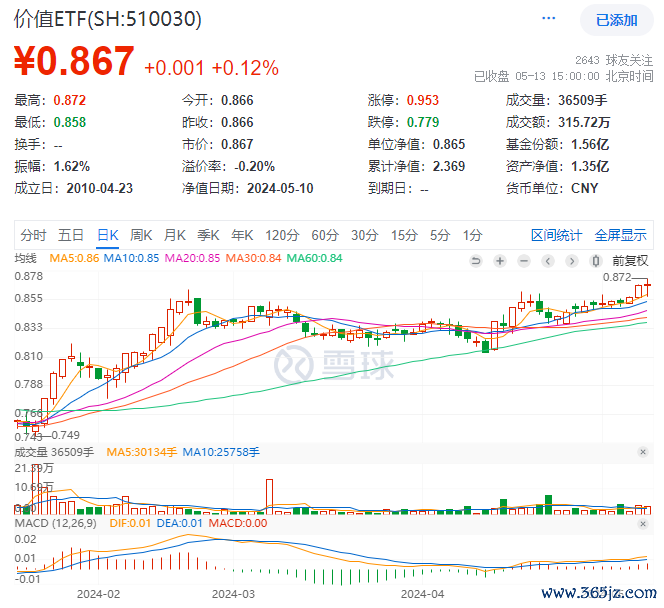
Task: Click the ¥0.867 current price
Action: click(x=74, y=61)
